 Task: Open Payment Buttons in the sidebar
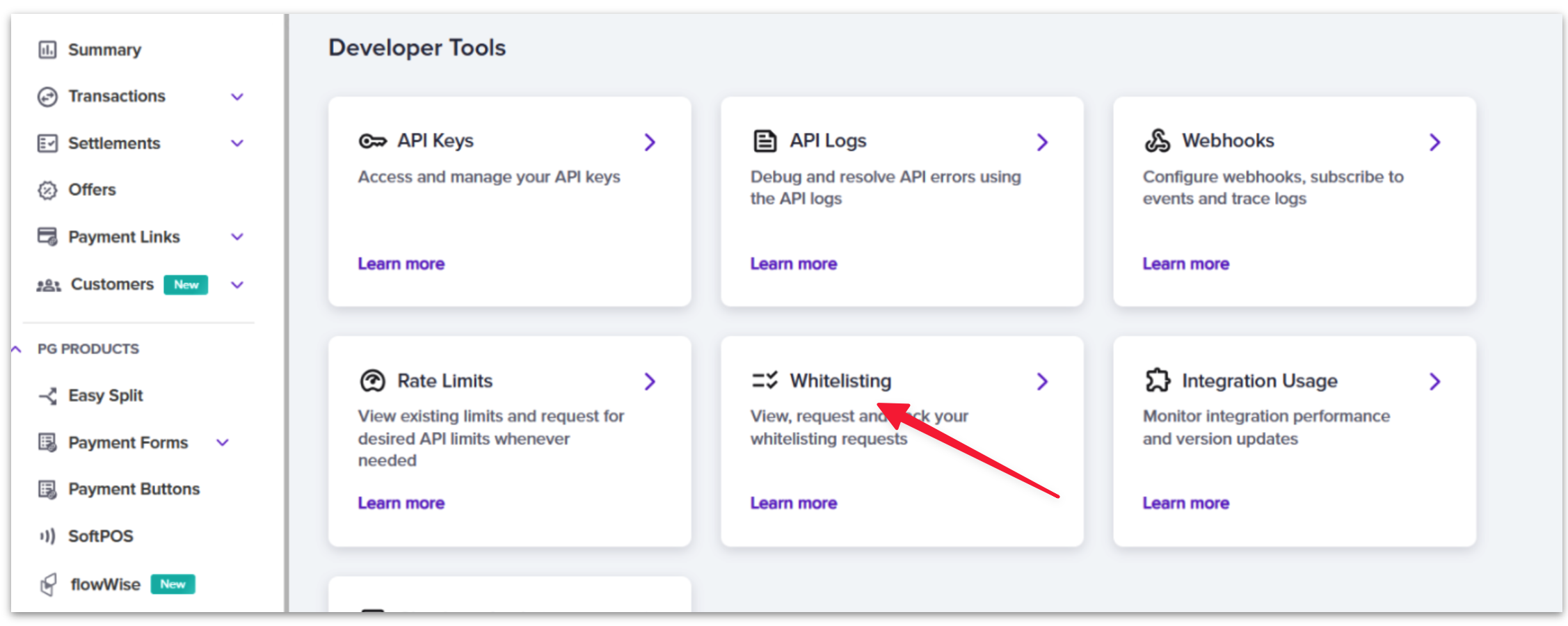(x=134, y=490)
